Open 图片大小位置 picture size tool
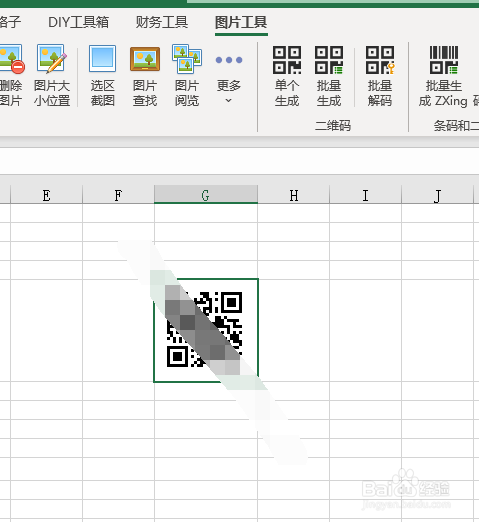 pos(52,75)
